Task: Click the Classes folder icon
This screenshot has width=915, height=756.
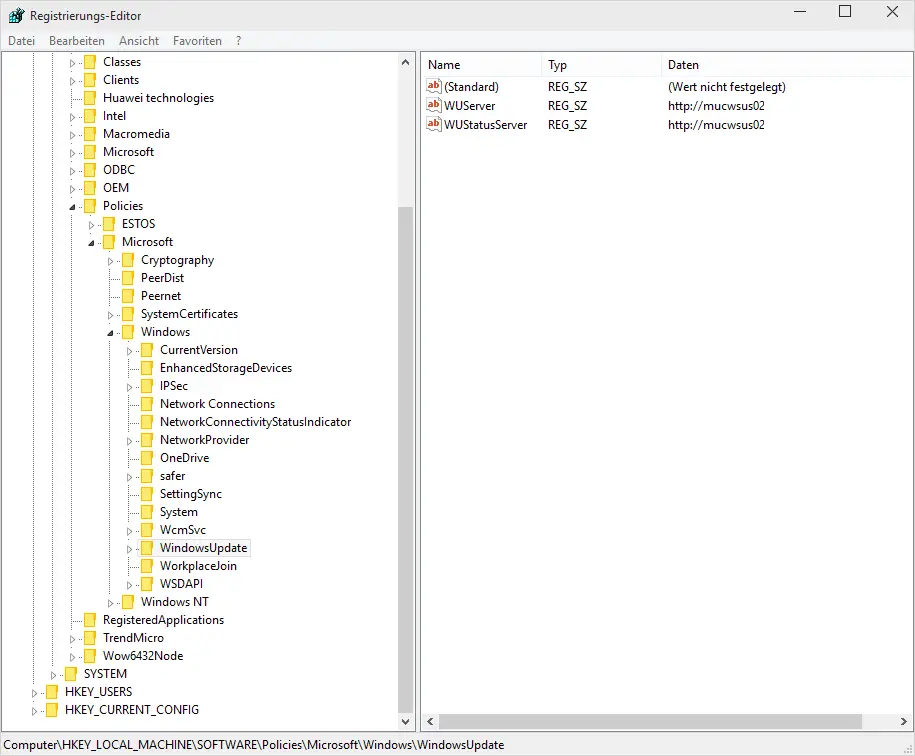Action: click(90, 62)
